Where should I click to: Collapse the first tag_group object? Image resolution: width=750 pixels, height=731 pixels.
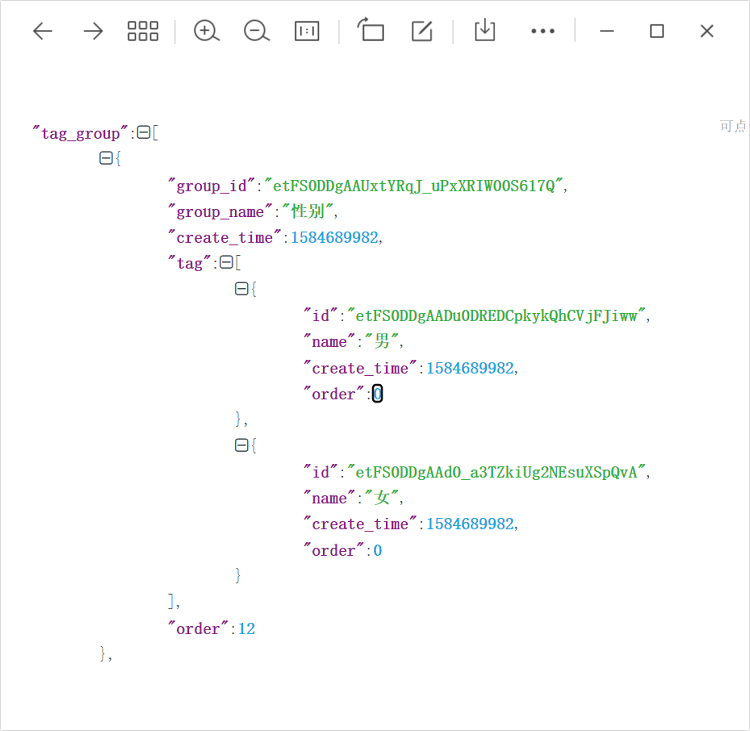coord(105,158)
